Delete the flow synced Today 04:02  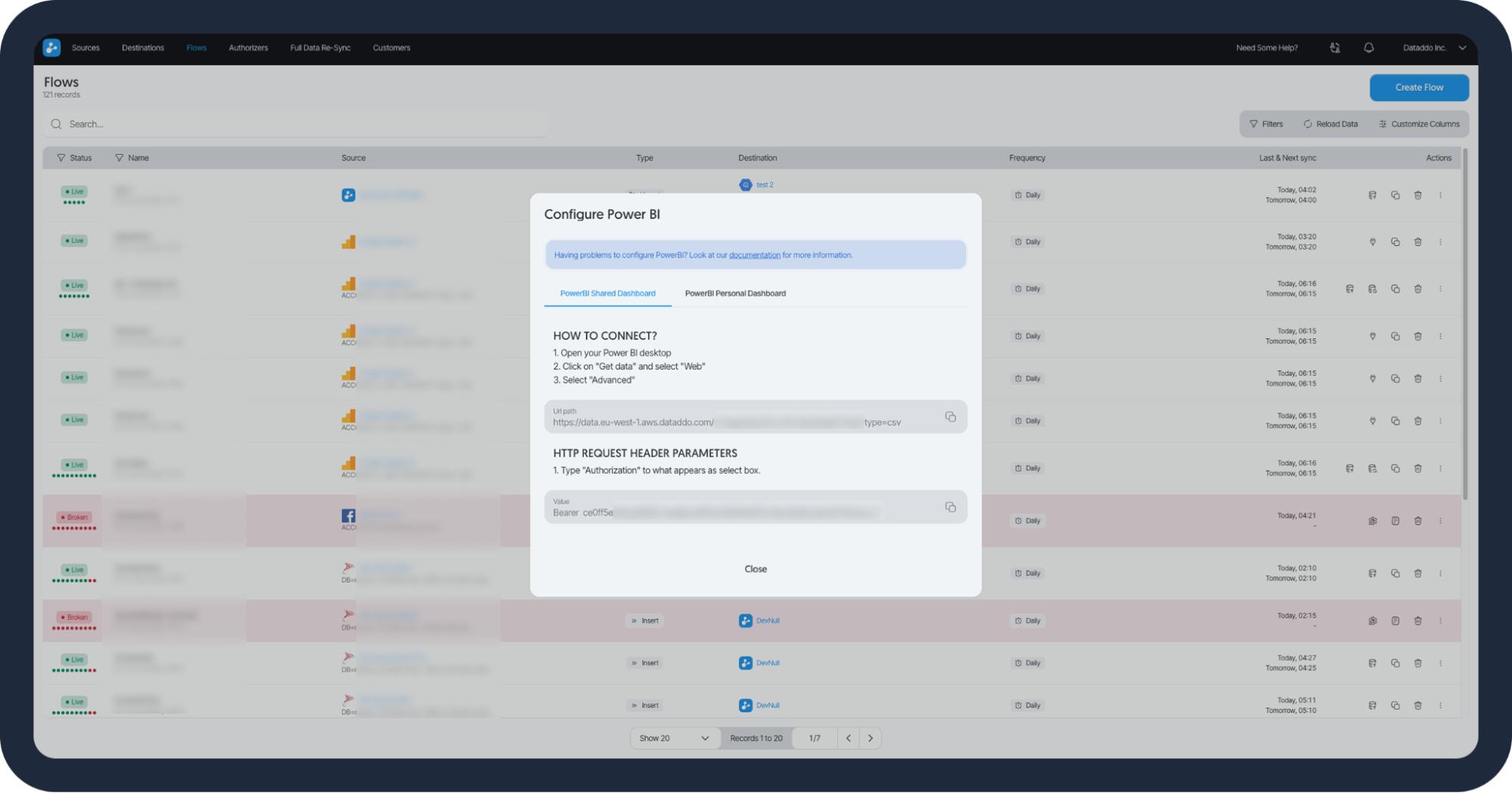[x=1417, y=195]
